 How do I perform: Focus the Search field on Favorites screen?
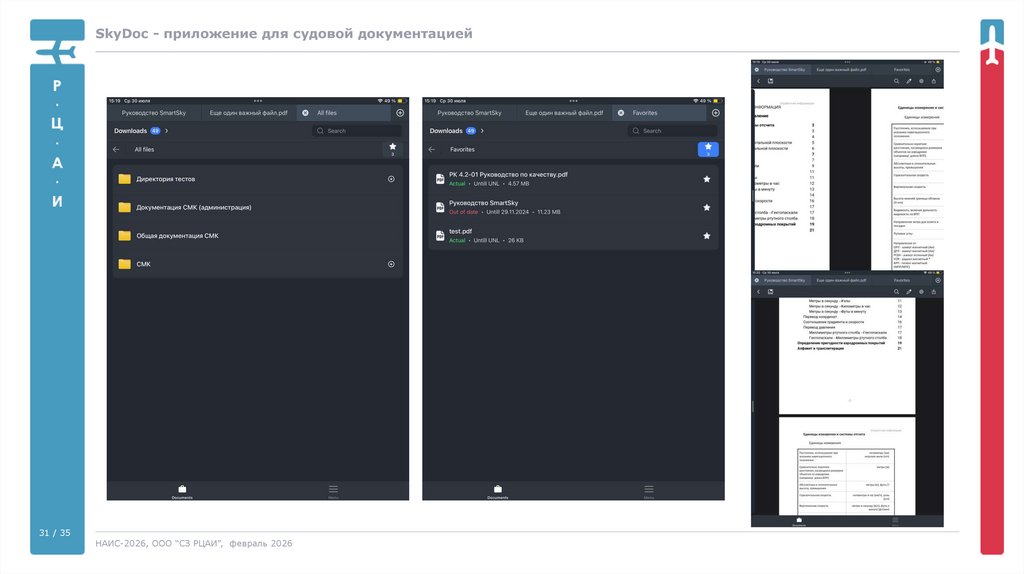click(672, 131)
